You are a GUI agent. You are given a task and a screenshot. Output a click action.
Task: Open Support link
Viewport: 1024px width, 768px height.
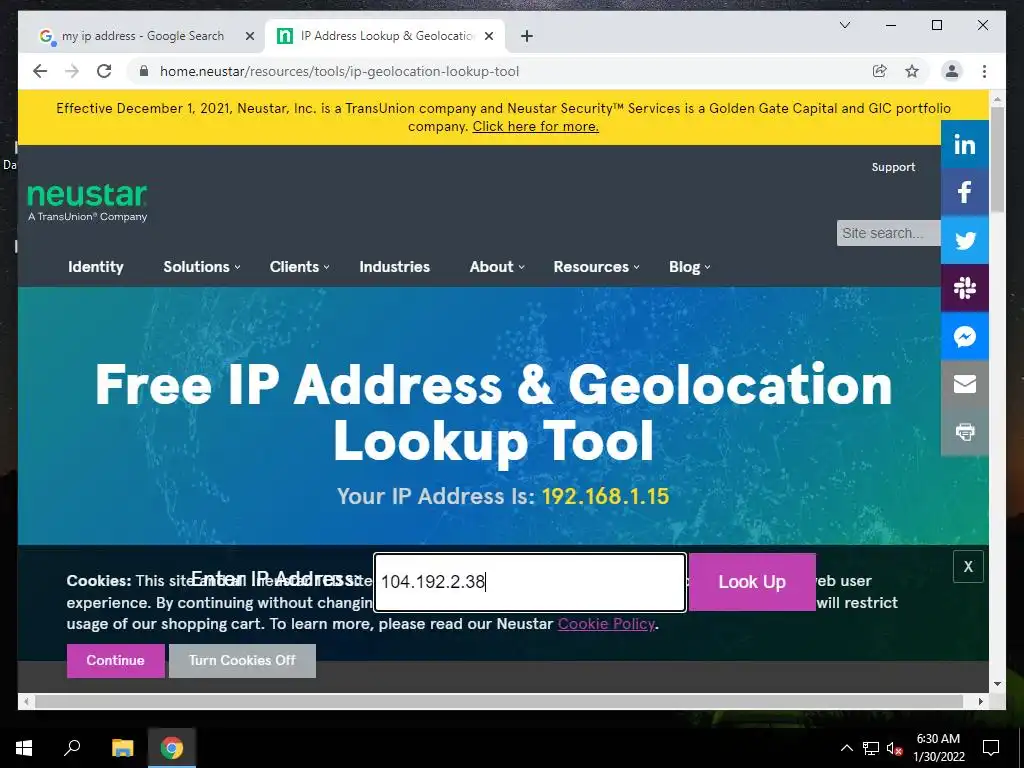pyautogui.click(x=893, y=167)
